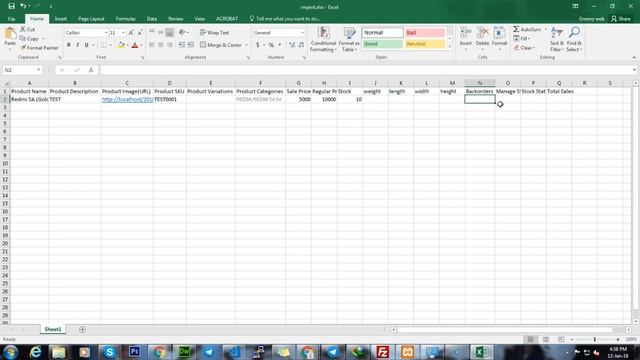This screenshot has width=640, height=360.
Task: Switch to the Review tab
Action: 176,19
